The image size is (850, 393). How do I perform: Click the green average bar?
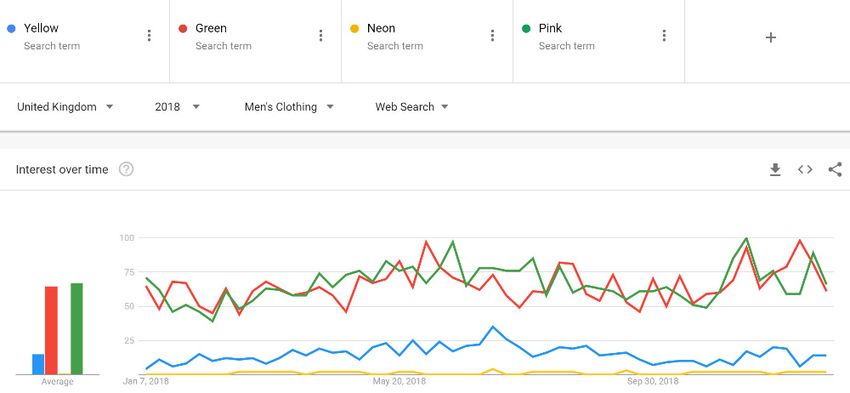coord(76,328)
